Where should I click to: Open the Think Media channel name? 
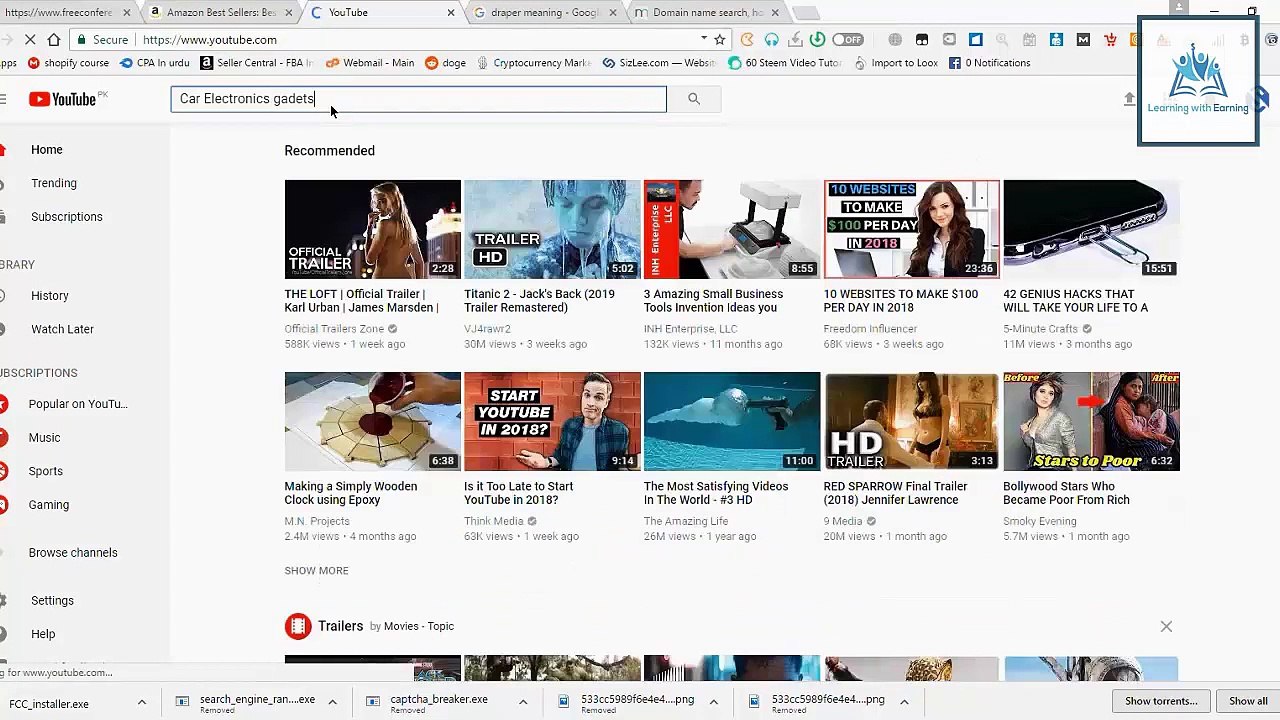(x=494, y=521)
